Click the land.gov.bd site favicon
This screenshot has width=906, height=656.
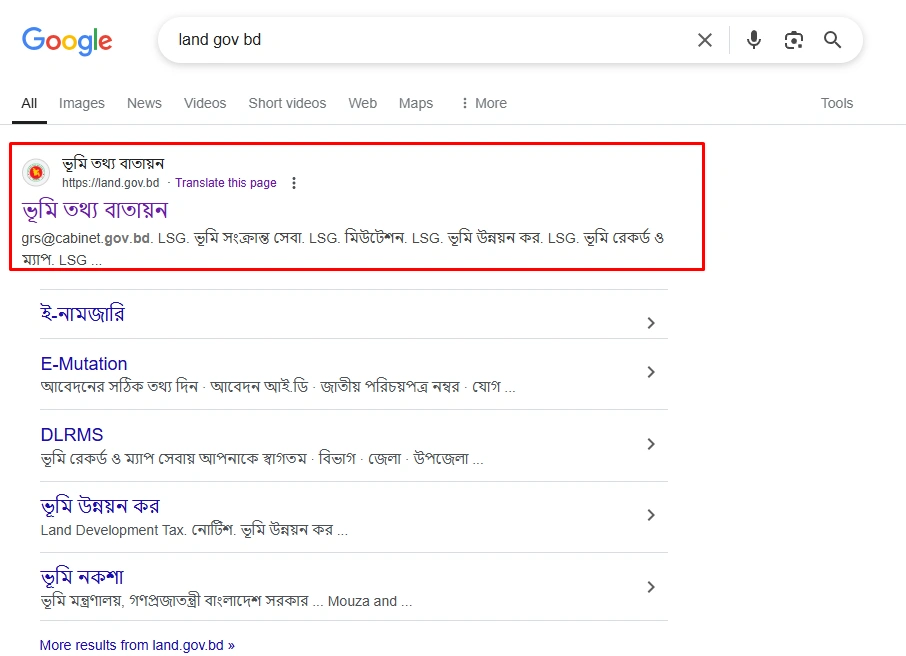(x=36, y=172)
